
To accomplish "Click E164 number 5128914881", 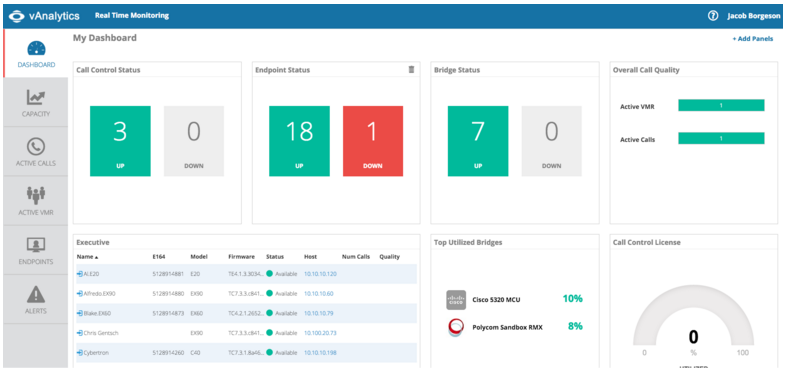I will pyautogui.click(x=168, y=274).
